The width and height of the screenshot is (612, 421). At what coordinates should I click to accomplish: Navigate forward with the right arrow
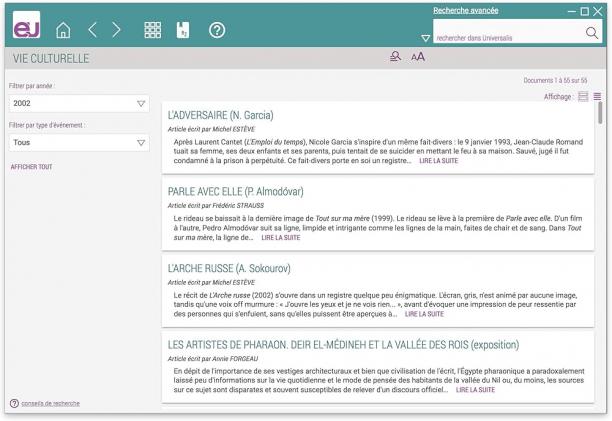tap(116, 30)
